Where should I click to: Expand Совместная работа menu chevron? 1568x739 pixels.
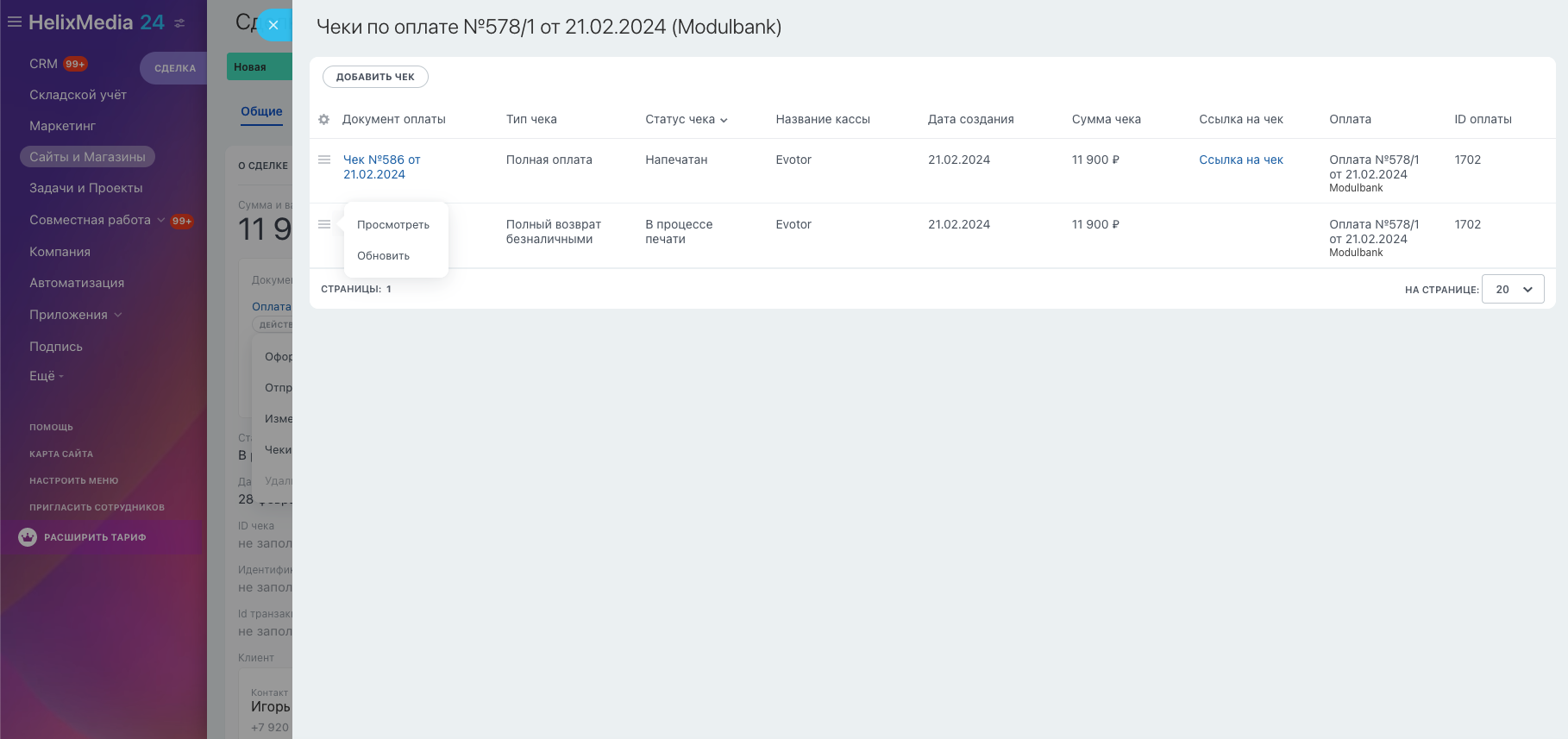point(160,220)
